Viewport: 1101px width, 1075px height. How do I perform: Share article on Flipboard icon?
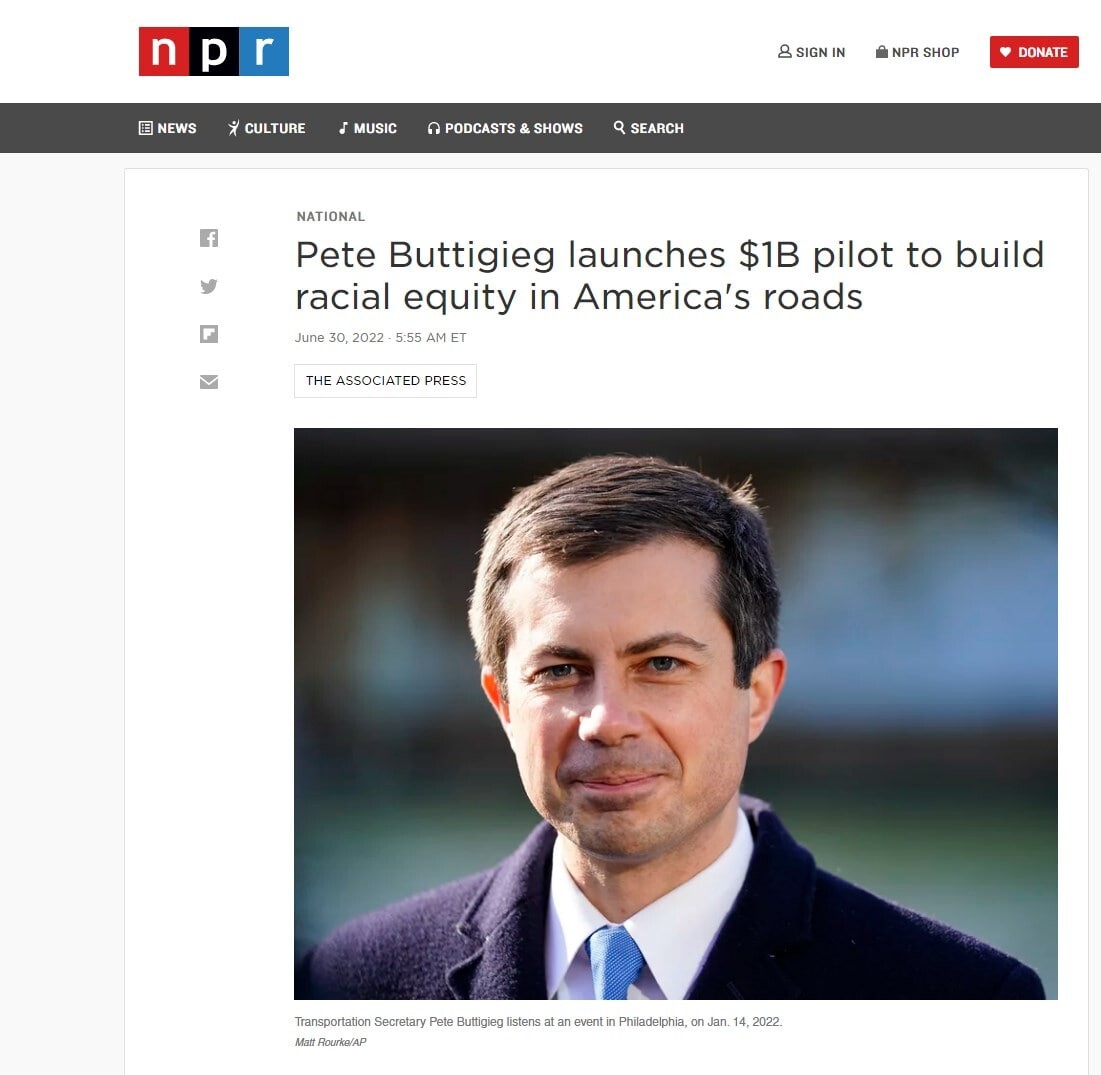[209, 334]
